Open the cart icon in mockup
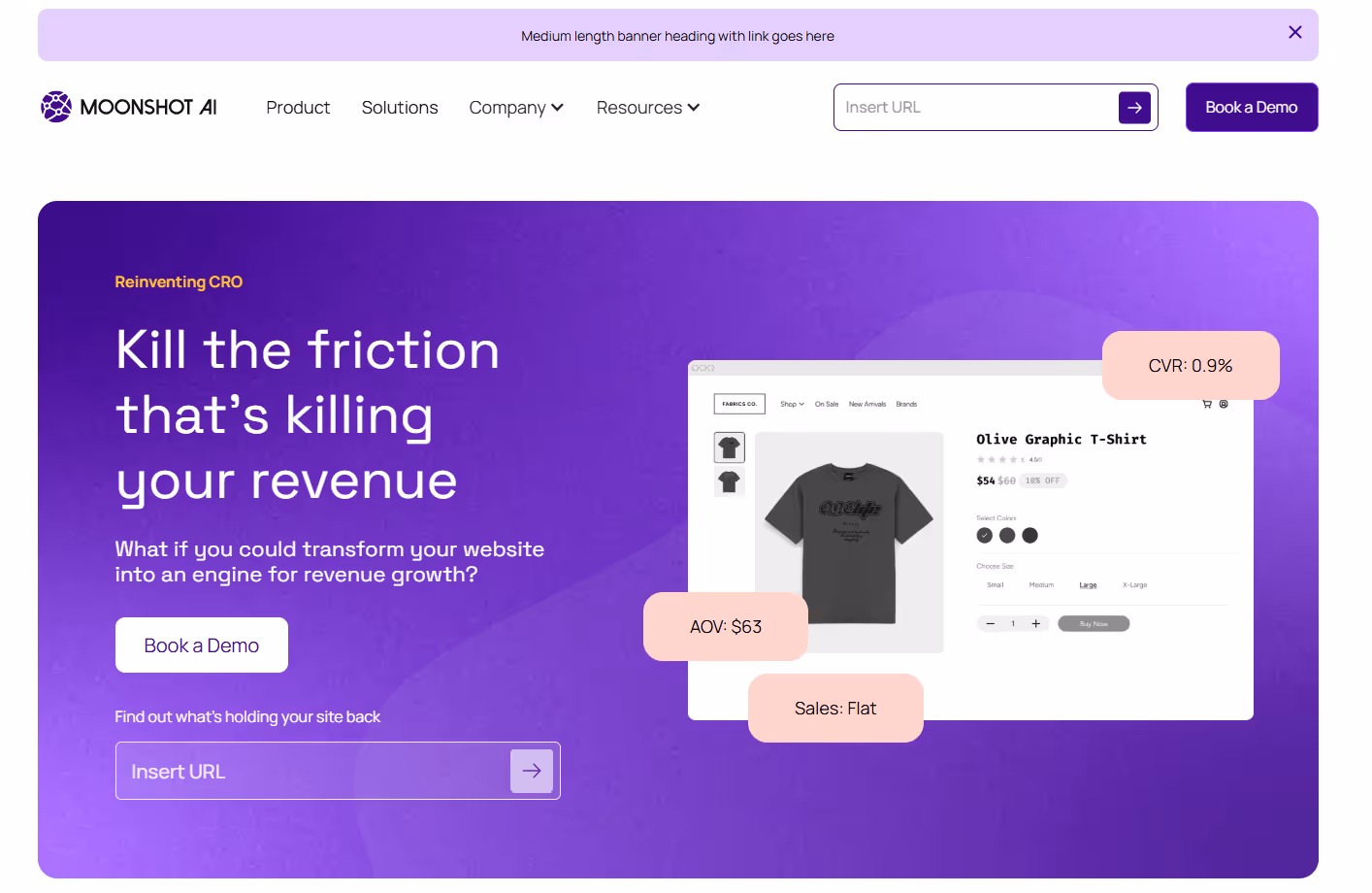The height and width of the screenshot is (893, 1372). tap(1207, 404)
